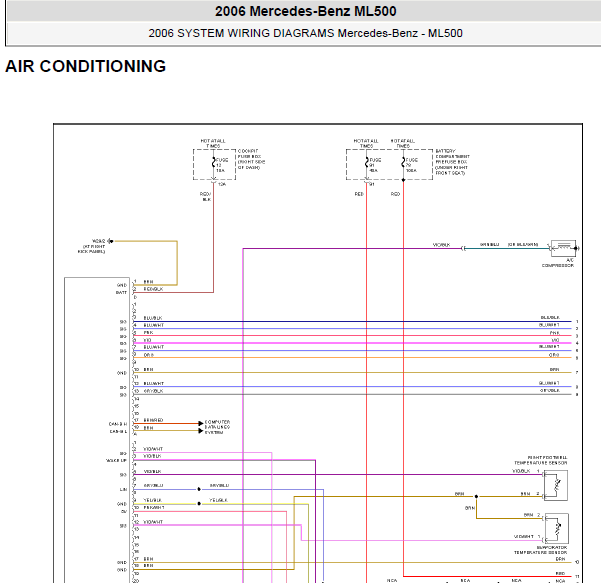Click 'RIGHT FOOTWELL TEMPERATURE SENSOR' label
The width and height of the screenshot is (601, 583).
tap(540, 460)
